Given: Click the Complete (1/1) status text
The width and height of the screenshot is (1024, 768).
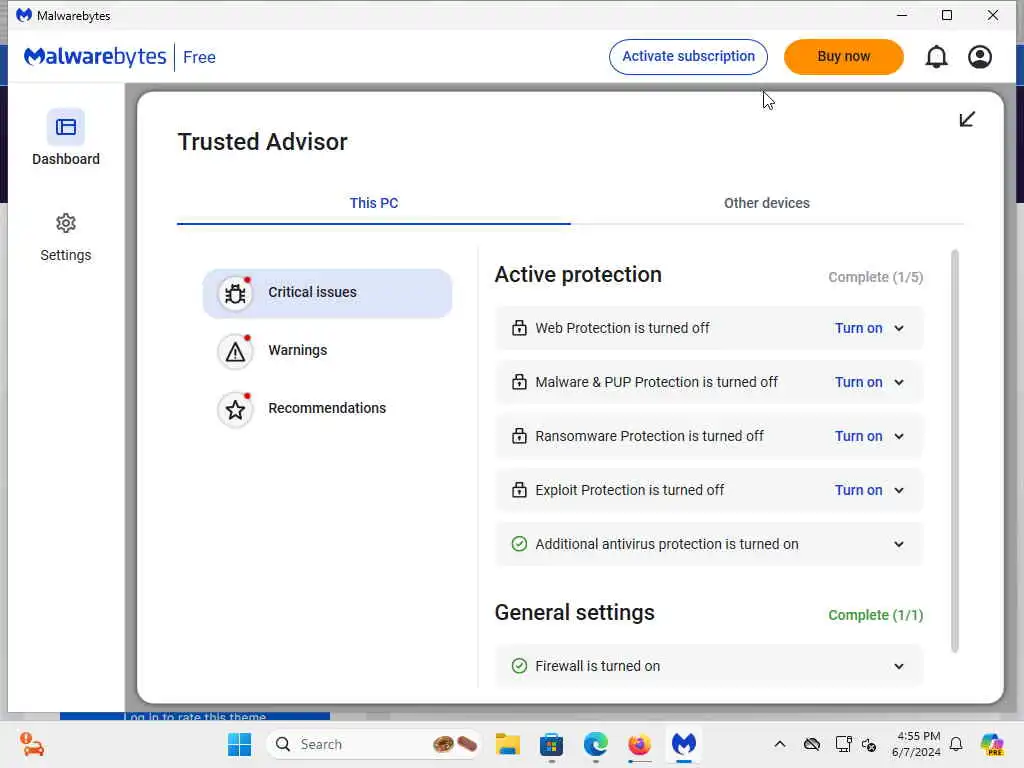Looking at the screenshot, I should (876, 615).
